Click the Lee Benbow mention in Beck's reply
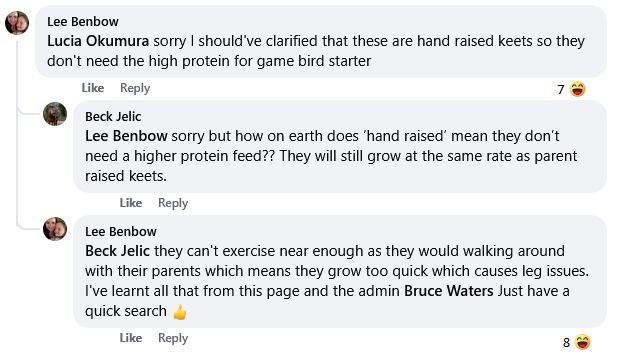630x361 pixels. (x=126, y=136)
